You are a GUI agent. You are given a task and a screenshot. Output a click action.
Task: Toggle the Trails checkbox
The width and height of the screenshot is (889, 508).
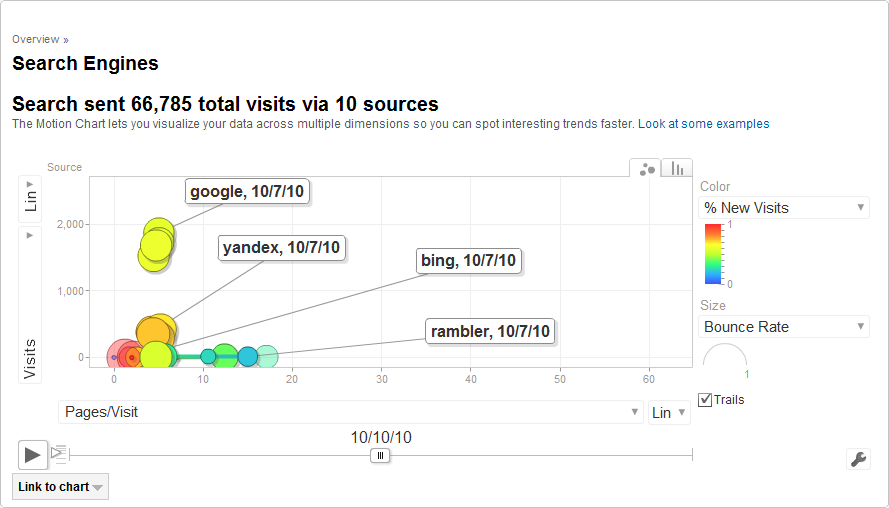coord(706,400)
